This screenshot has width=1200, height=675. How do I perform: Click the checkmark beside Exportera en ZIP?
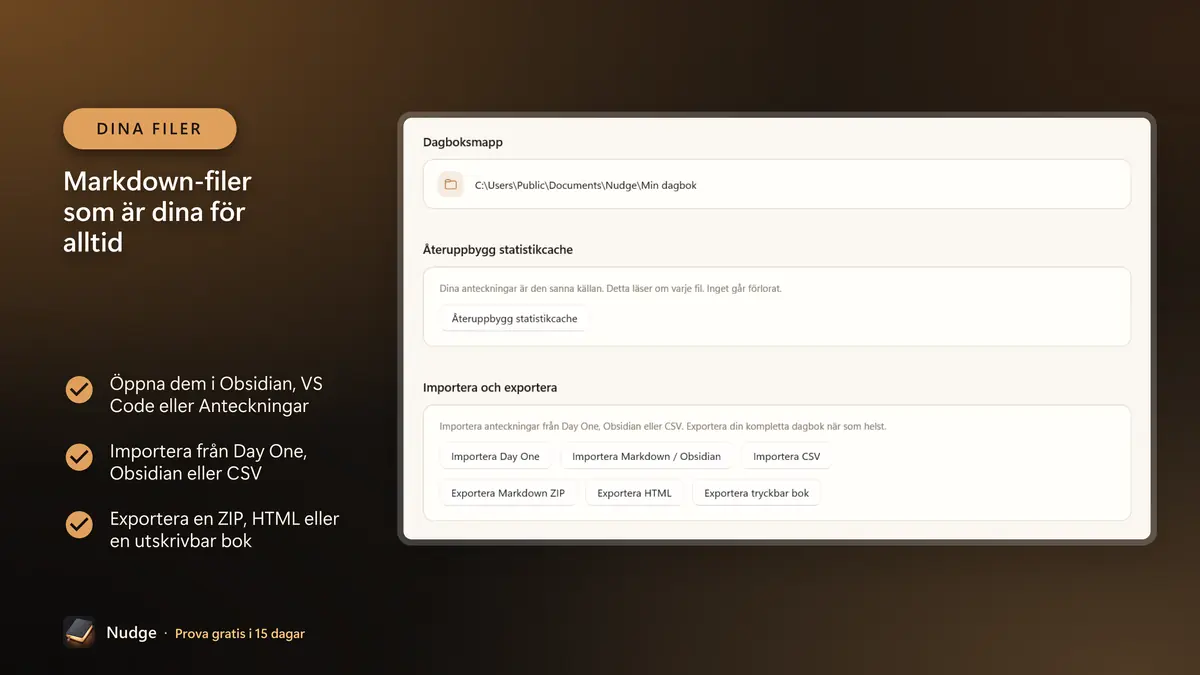click(x=79, y=525)
